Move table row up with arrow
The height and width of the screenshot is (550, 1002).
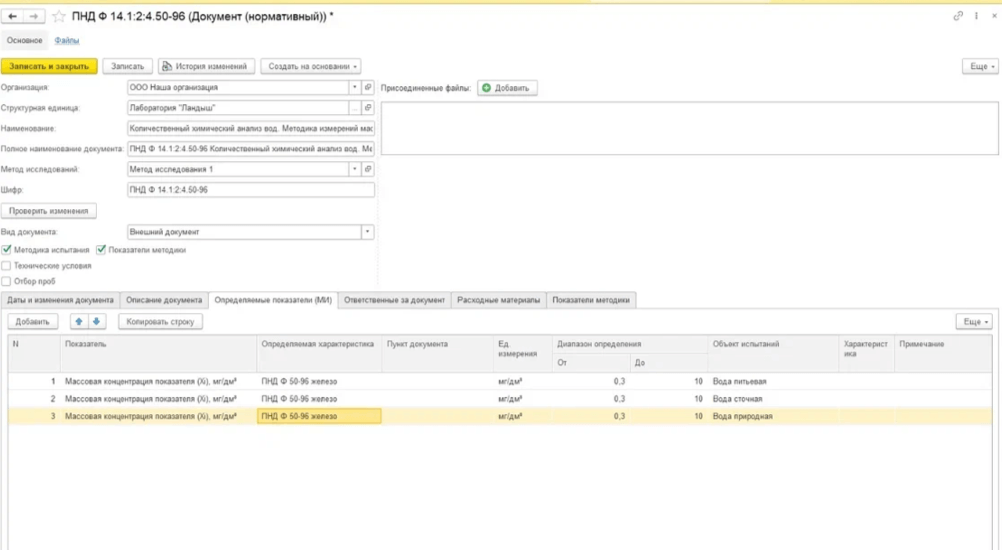point(80,322)
